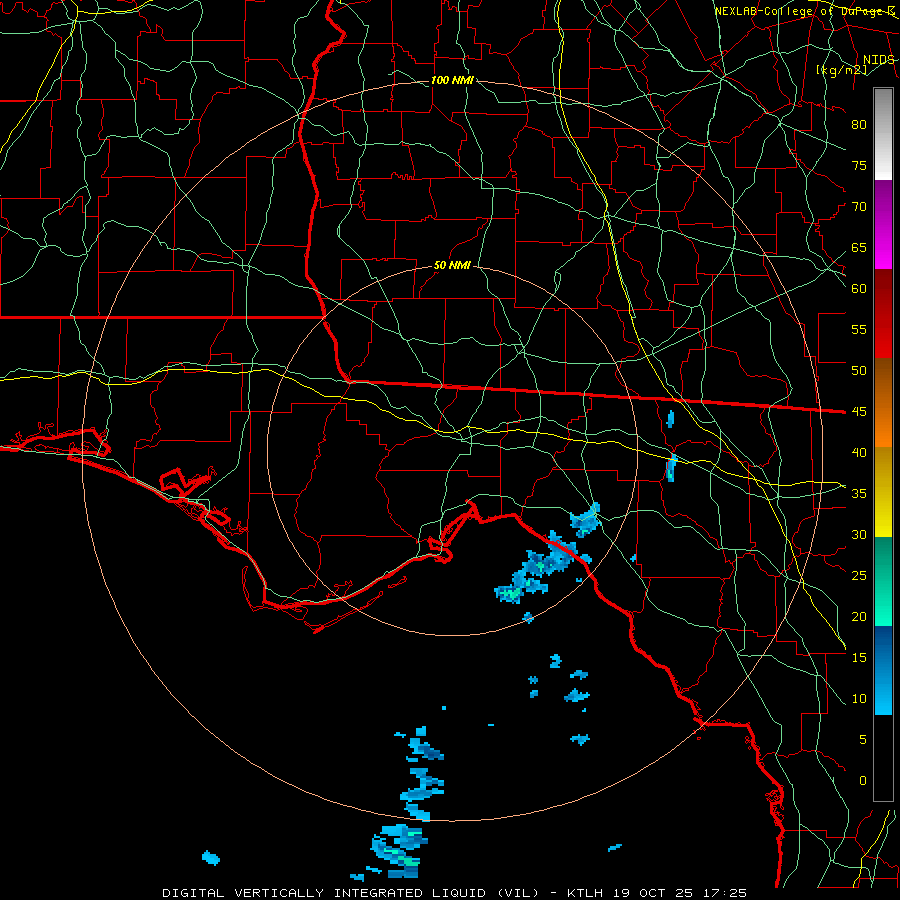Click the scale value 65
900x900 pixels.
pyautogui.click(x=859, y=248)
